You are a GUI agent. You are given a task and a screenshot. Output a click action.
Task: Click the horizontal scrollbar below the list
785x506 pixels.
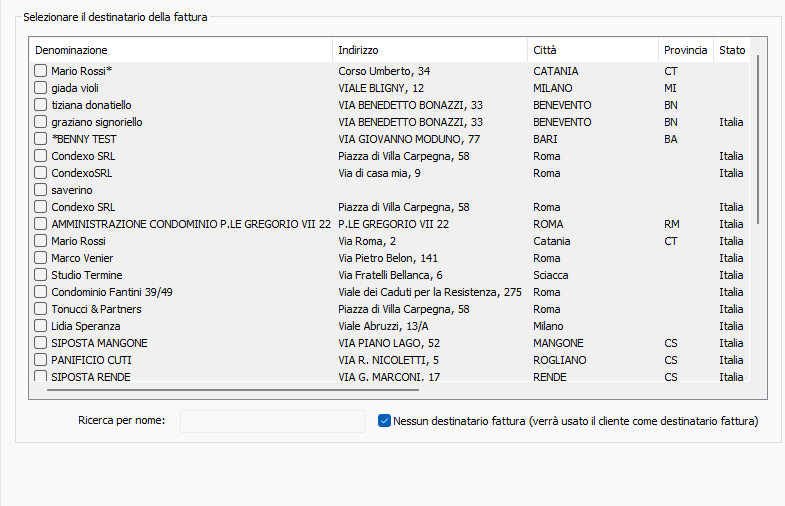tap(225, 391)
